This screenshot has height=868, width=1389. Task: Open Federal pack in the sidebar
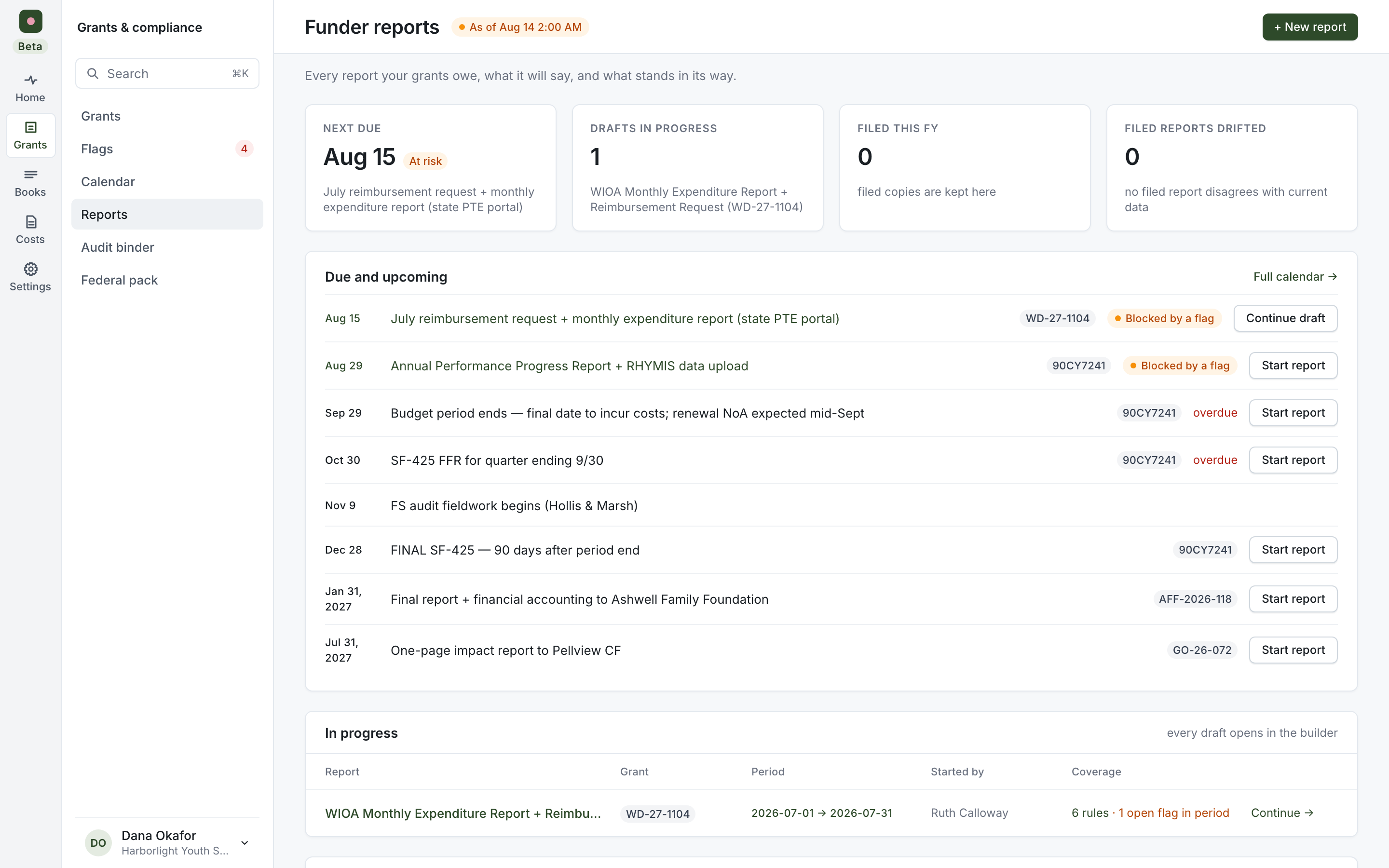[167, 280]
